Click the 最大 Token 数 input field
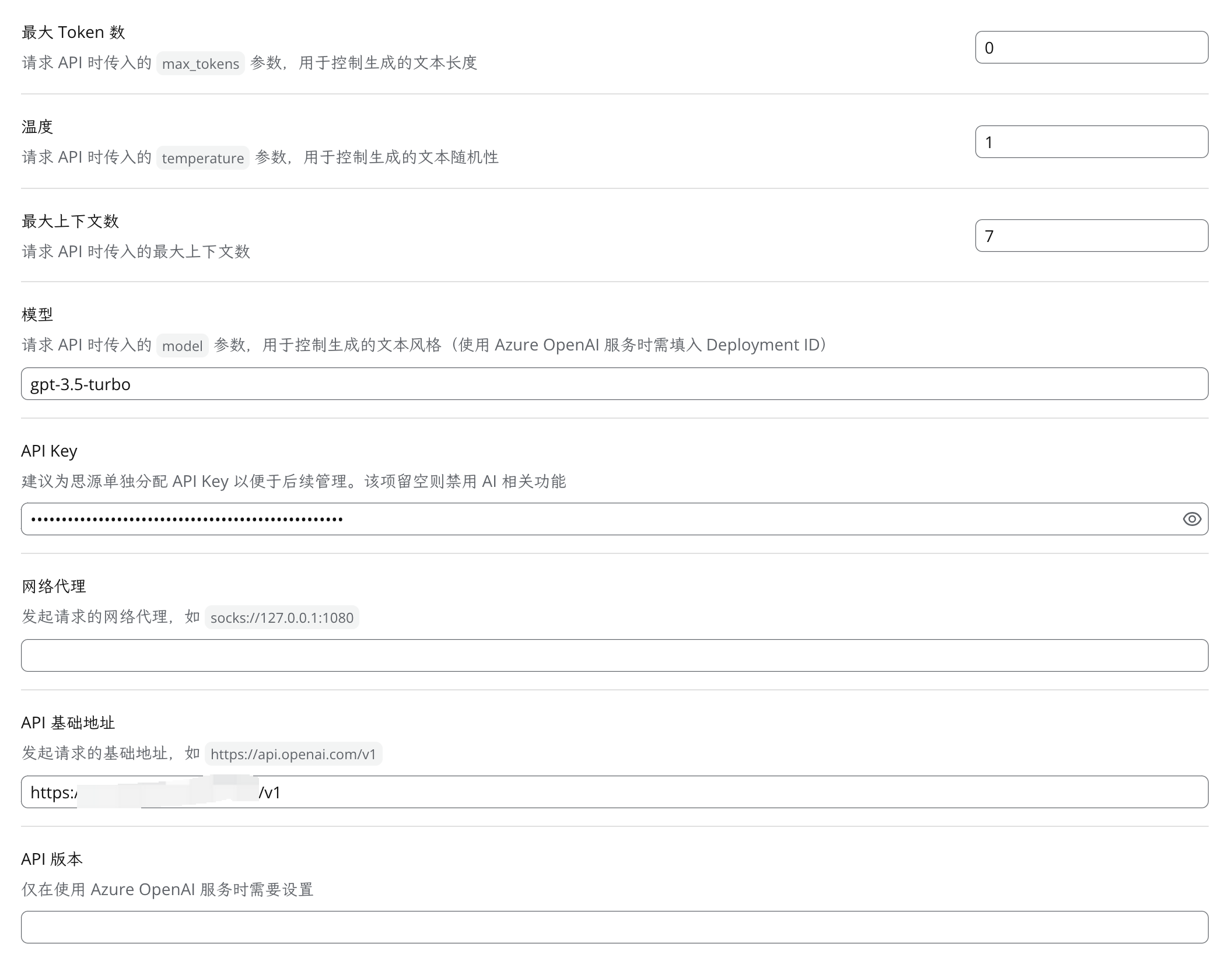The width and height of the screenshot is (1232, 954). (x=1091, y=47)
